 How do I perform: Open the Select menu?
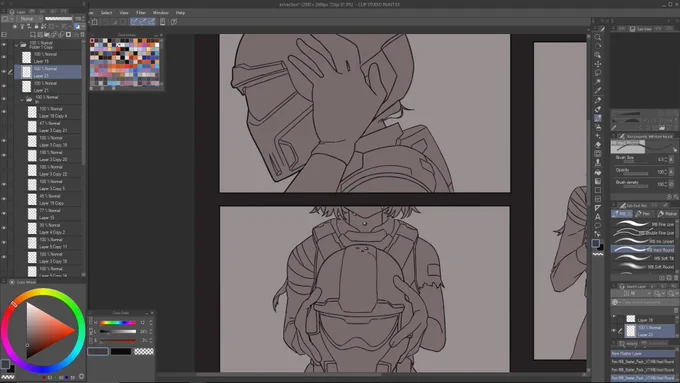pyautogui.click(x=106, y=13)
